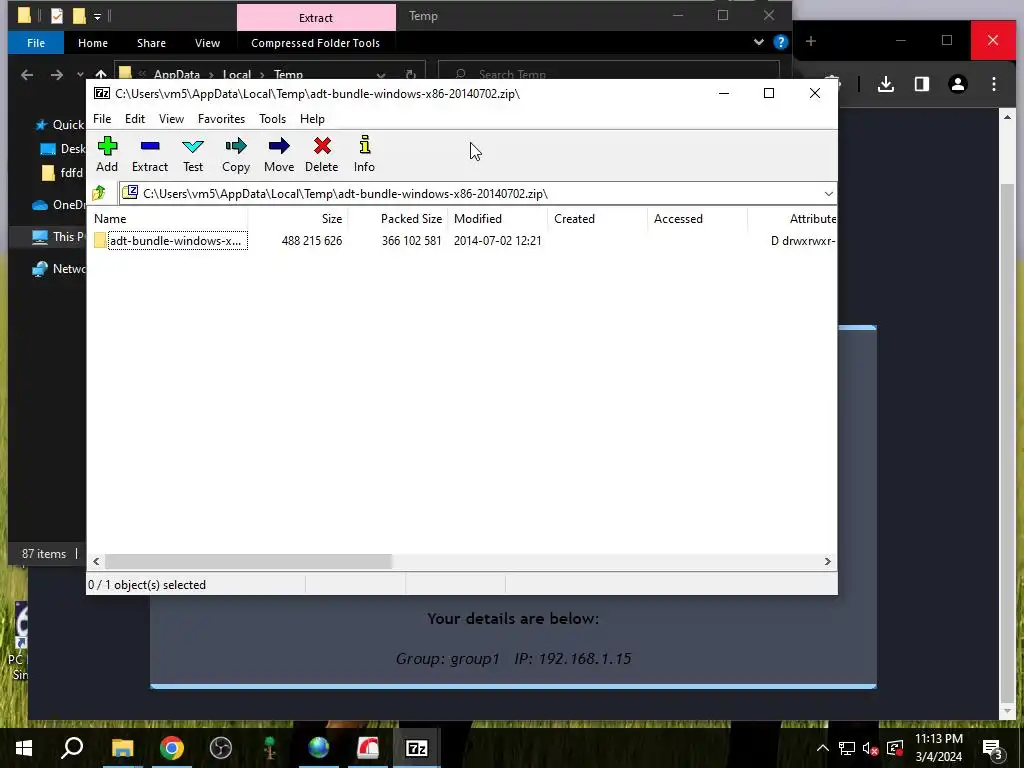Image resolution: width=1024 pixels, height=768 pixels.
Task: Go up one folder level in 7-Zip
Action: point(99,193)
